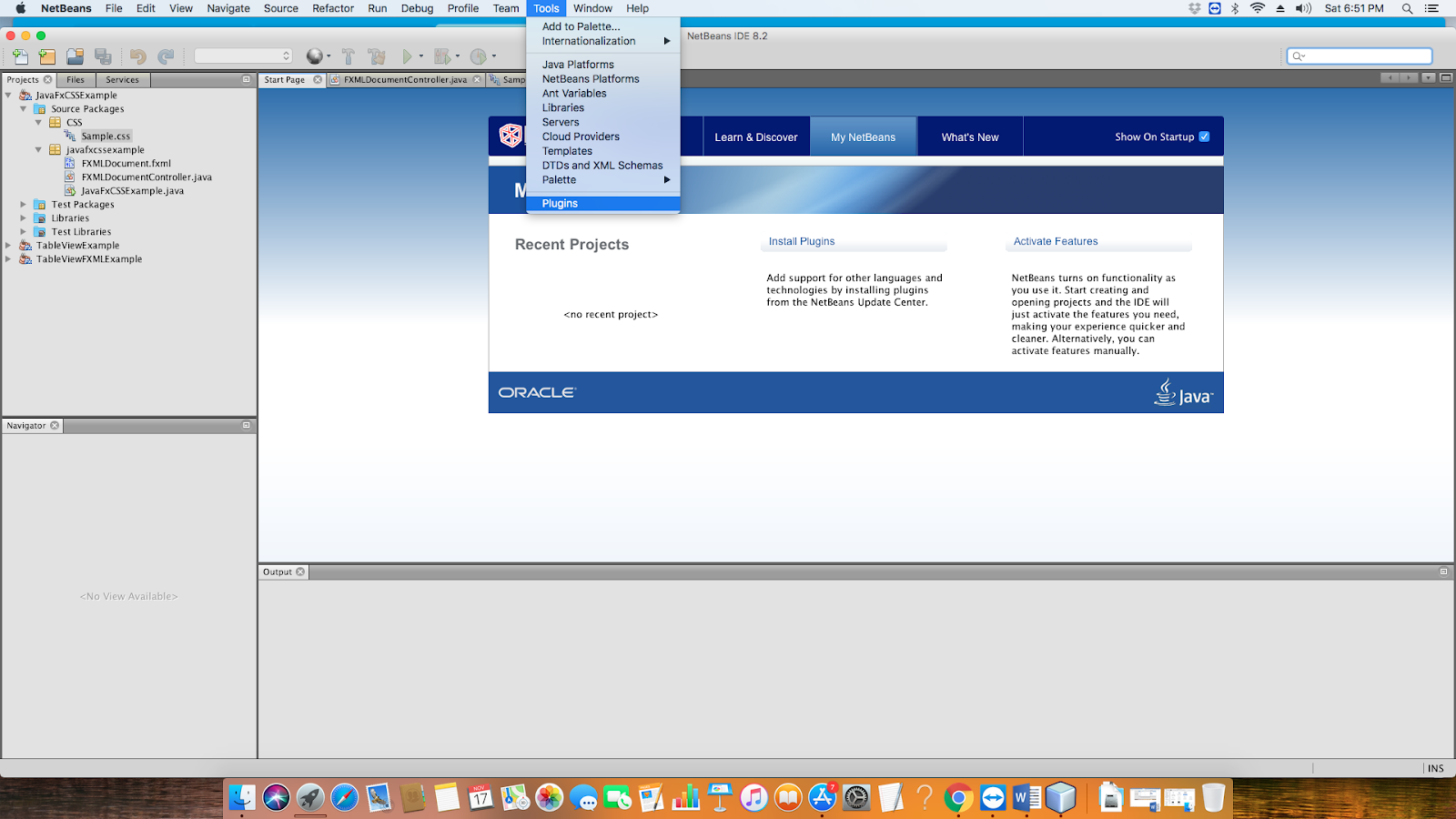1456x819 pixels.
Task: Click the Redo arrow in the toolbar
Action: 166,56
